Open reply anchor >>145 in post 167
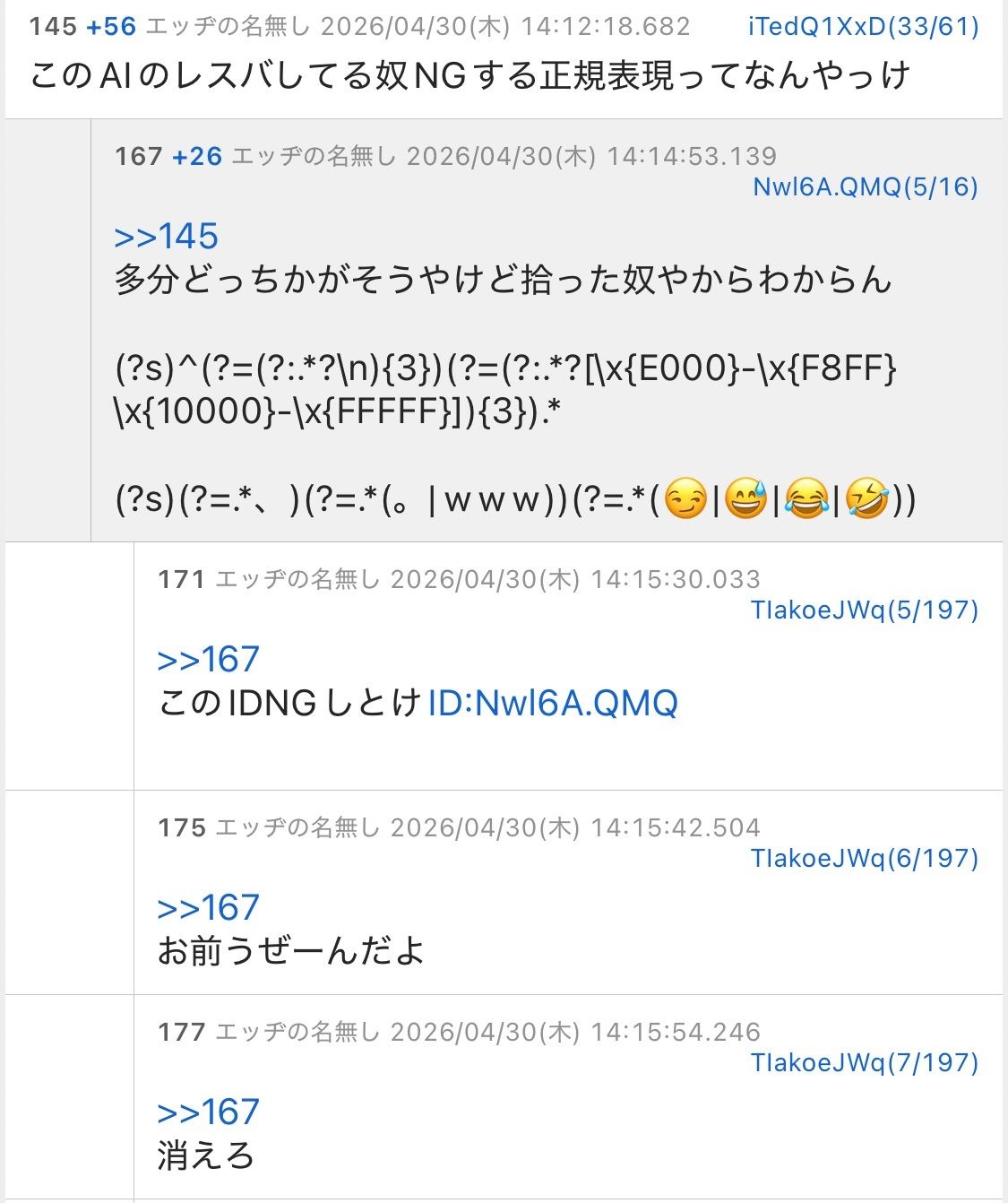The height and width of the screenshot is (1203, 1008). pos(167,237)
